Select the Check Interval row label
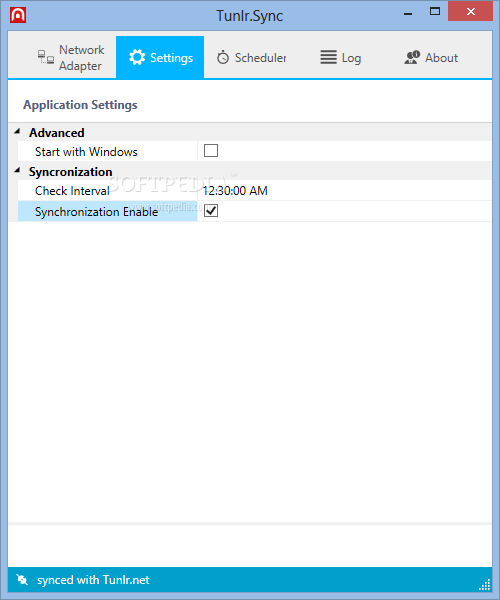 click(x=72, y=191)
